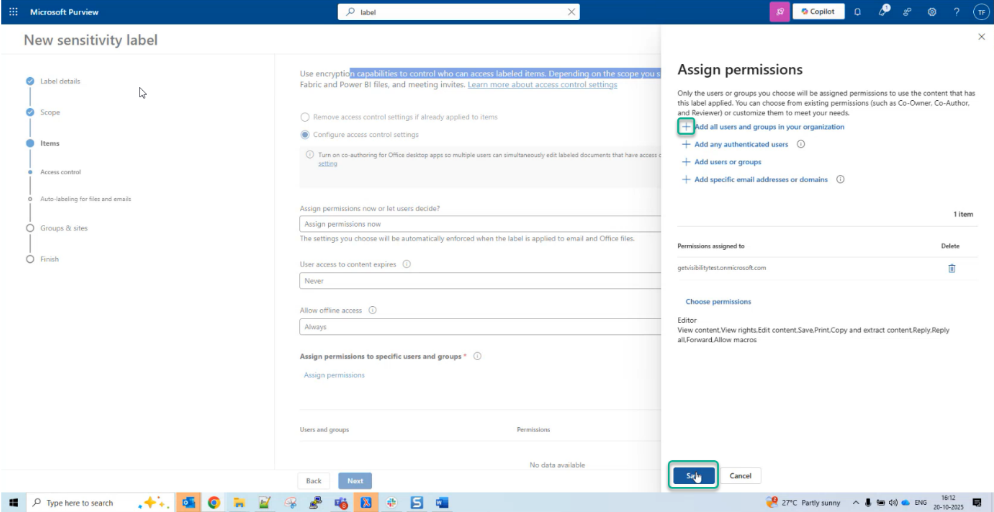
Task: Open Chrome from the Windows taskbar
Action: pos(213,502)
